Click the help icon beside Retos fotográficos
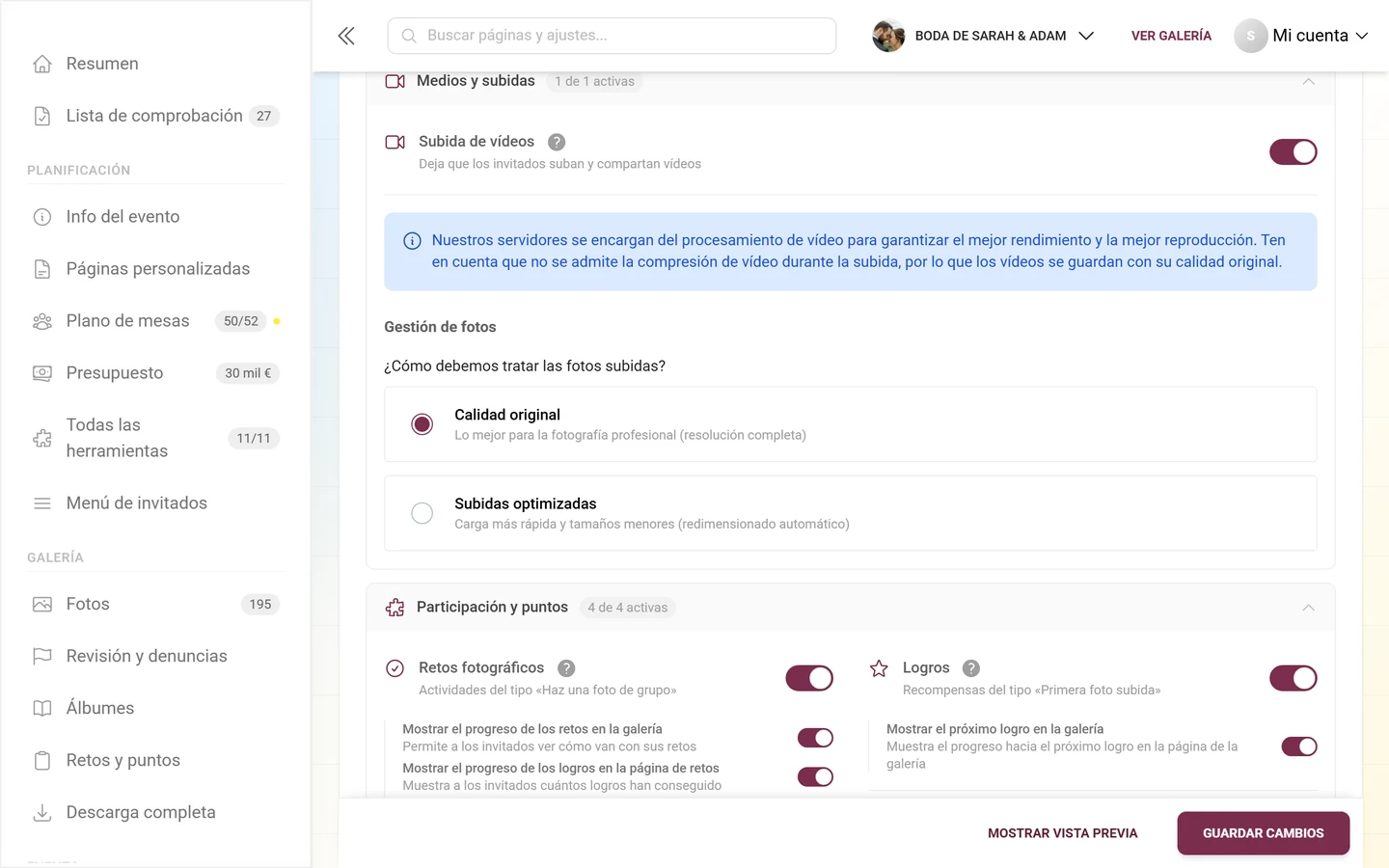 point(566,668)
